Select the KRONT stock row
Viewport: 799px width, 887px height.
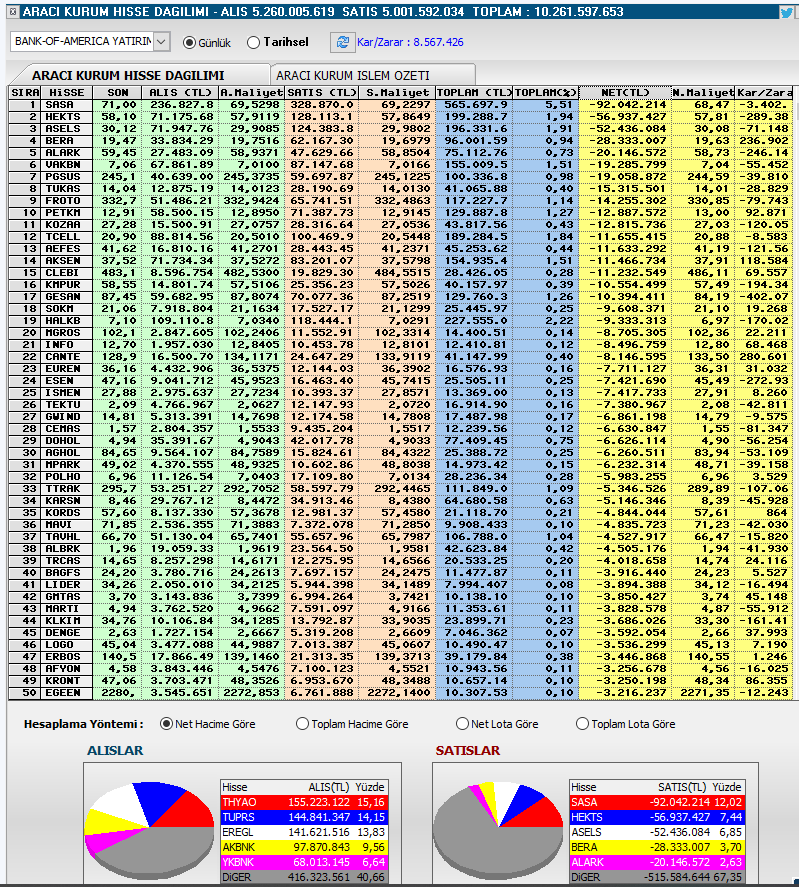coord(401,681)
